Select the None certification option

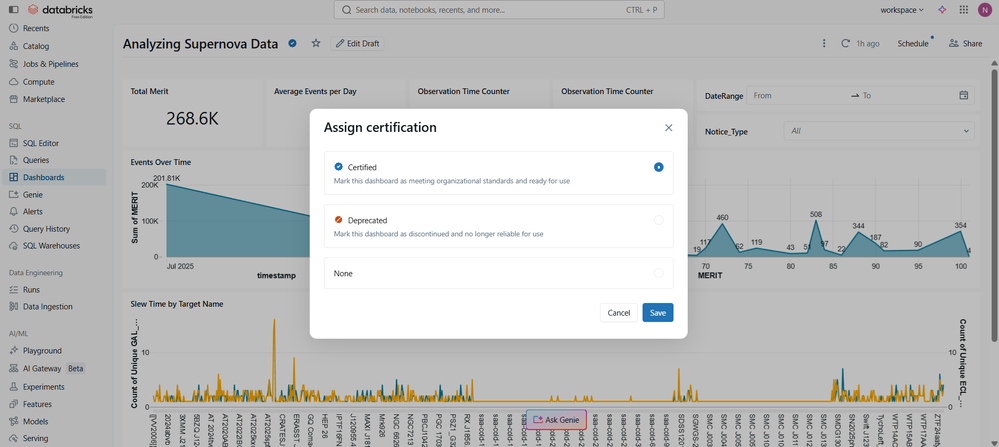(x=658, y=273)
